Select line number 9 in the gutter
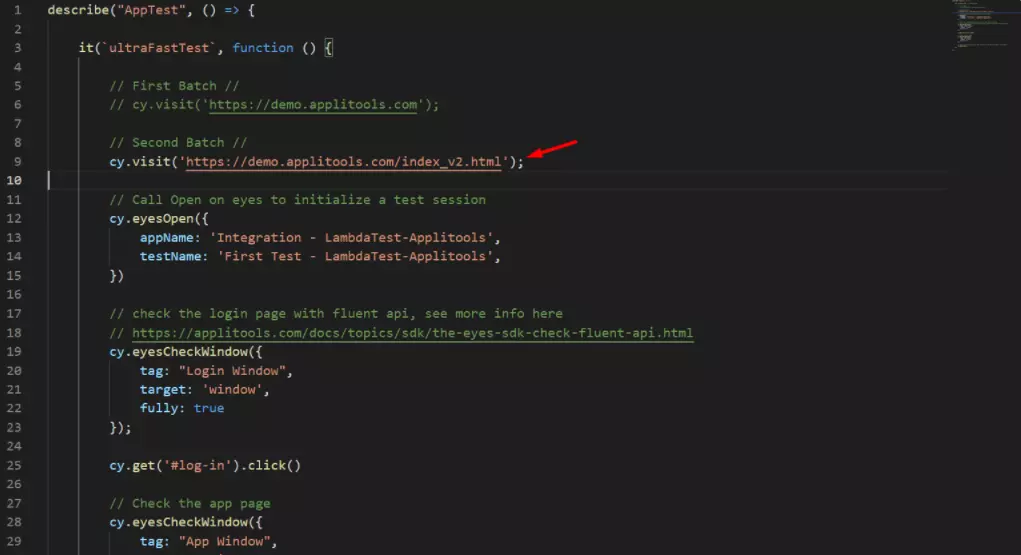Viewport: 1021px width, 555px height. pyautogui.click(x=18, y=162)
